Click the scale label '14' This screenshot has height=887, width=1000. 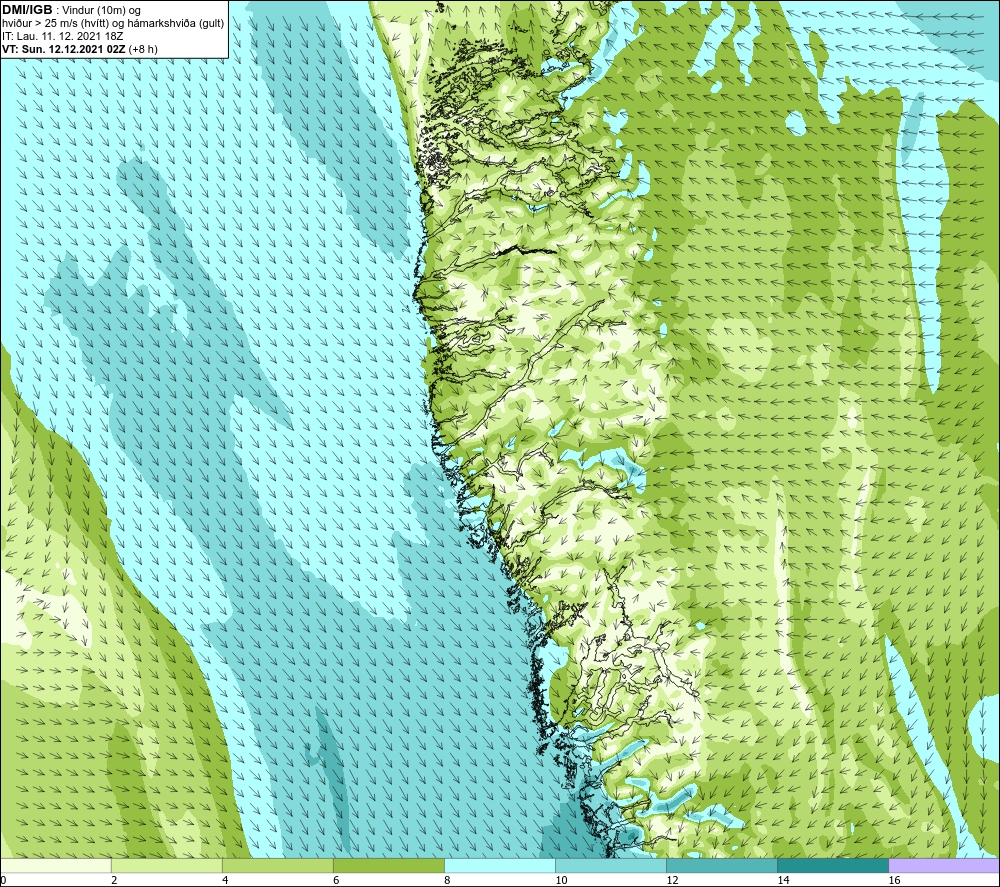(x=783, y=881)
